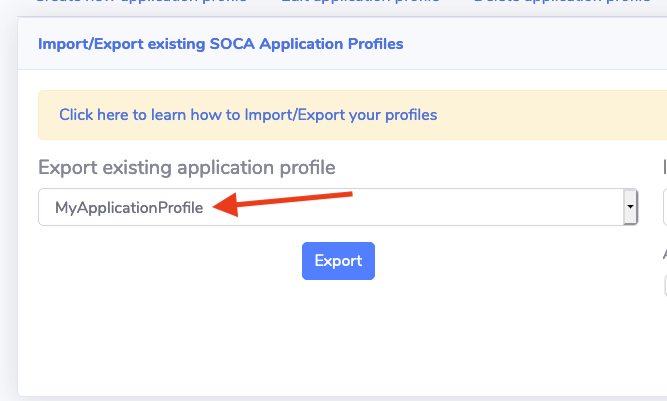The width and height of the screenshot is (667, 401).
Task: Click the red arrow's tail end
Action: point(350,193)
